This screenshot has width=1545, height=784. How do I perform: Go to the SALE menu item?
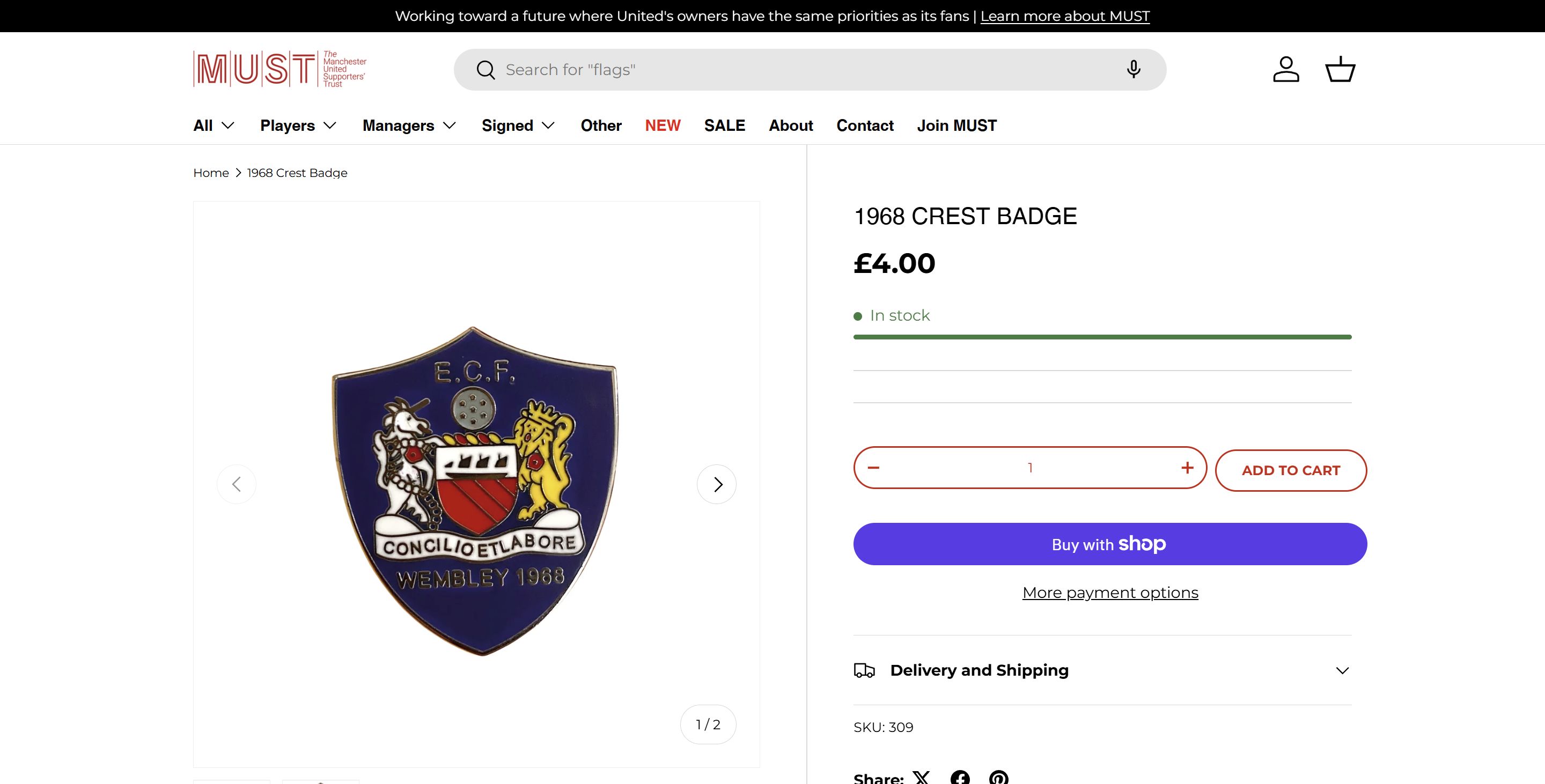(725, 125)
